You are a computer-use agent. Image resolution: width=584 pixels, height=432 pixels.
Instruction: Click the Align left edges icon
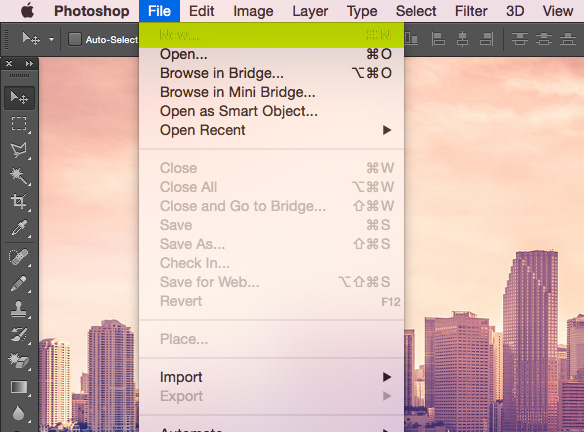tap(438, 39)
